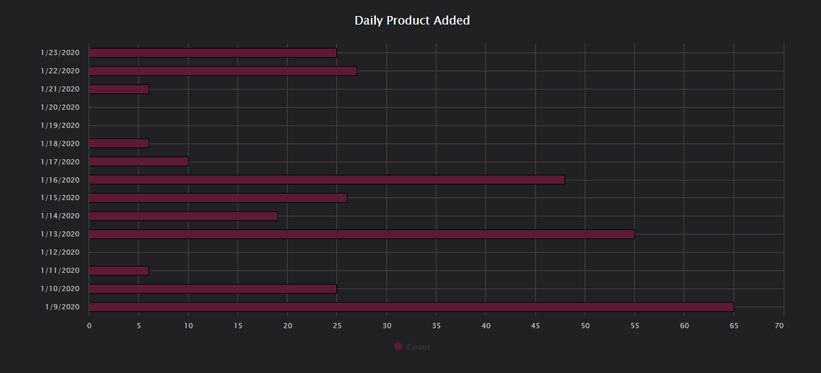821x373 pixels.
Task: Click the x-axis value 35
Action: (436, 326)
